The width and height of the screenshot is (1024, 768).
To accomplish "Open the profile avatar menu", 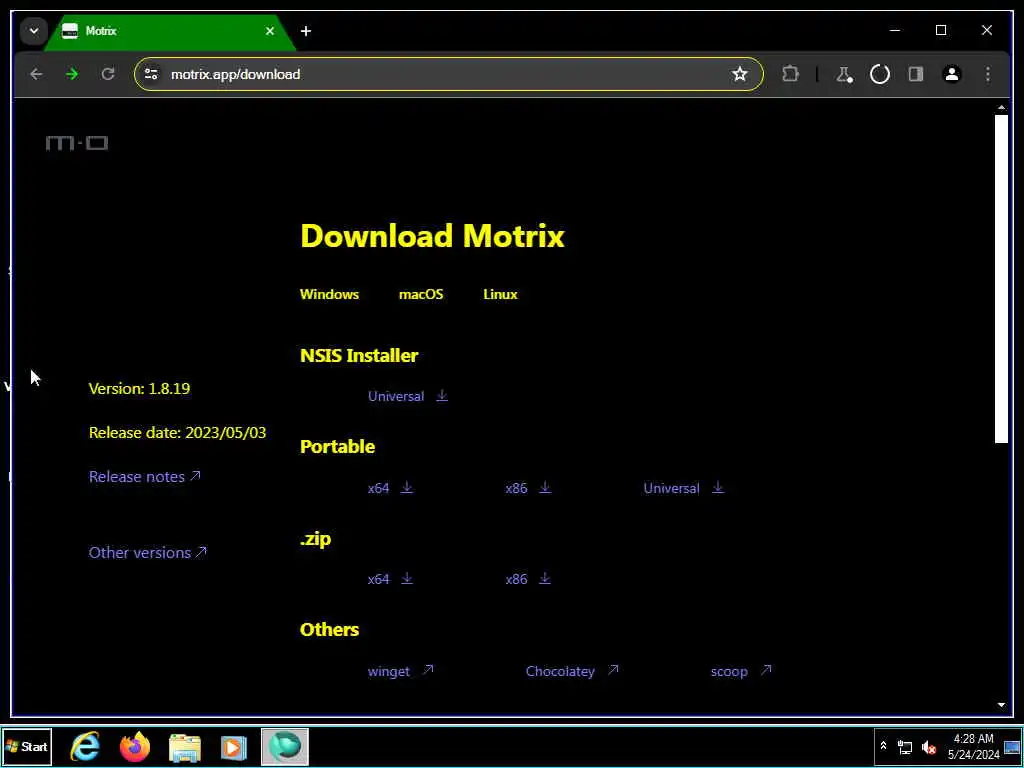I will [952, 74].
